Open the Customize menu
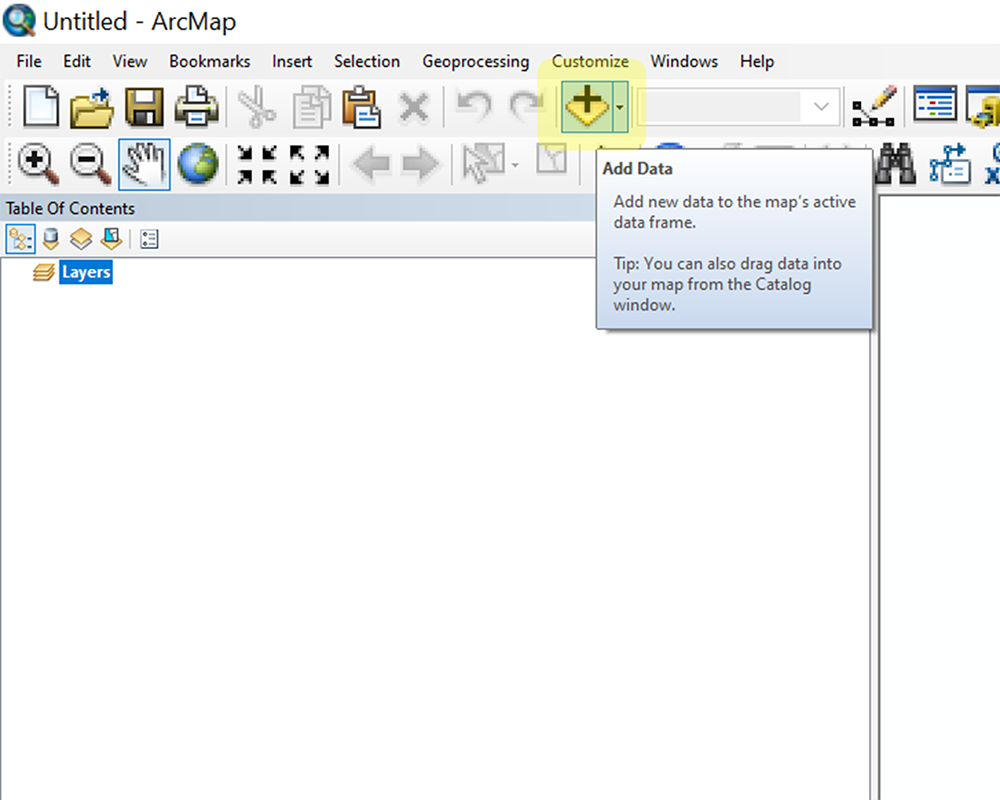 589,61
